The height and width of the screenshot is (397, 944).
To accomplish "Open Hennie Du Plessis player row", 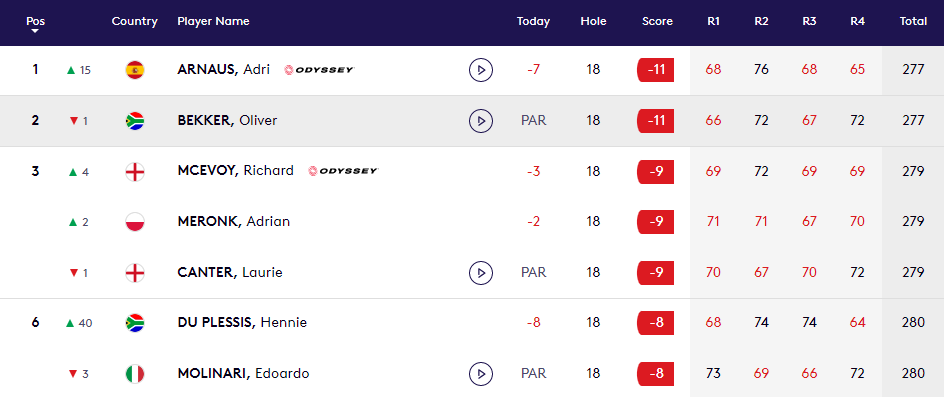I will [x=472, y=323].
